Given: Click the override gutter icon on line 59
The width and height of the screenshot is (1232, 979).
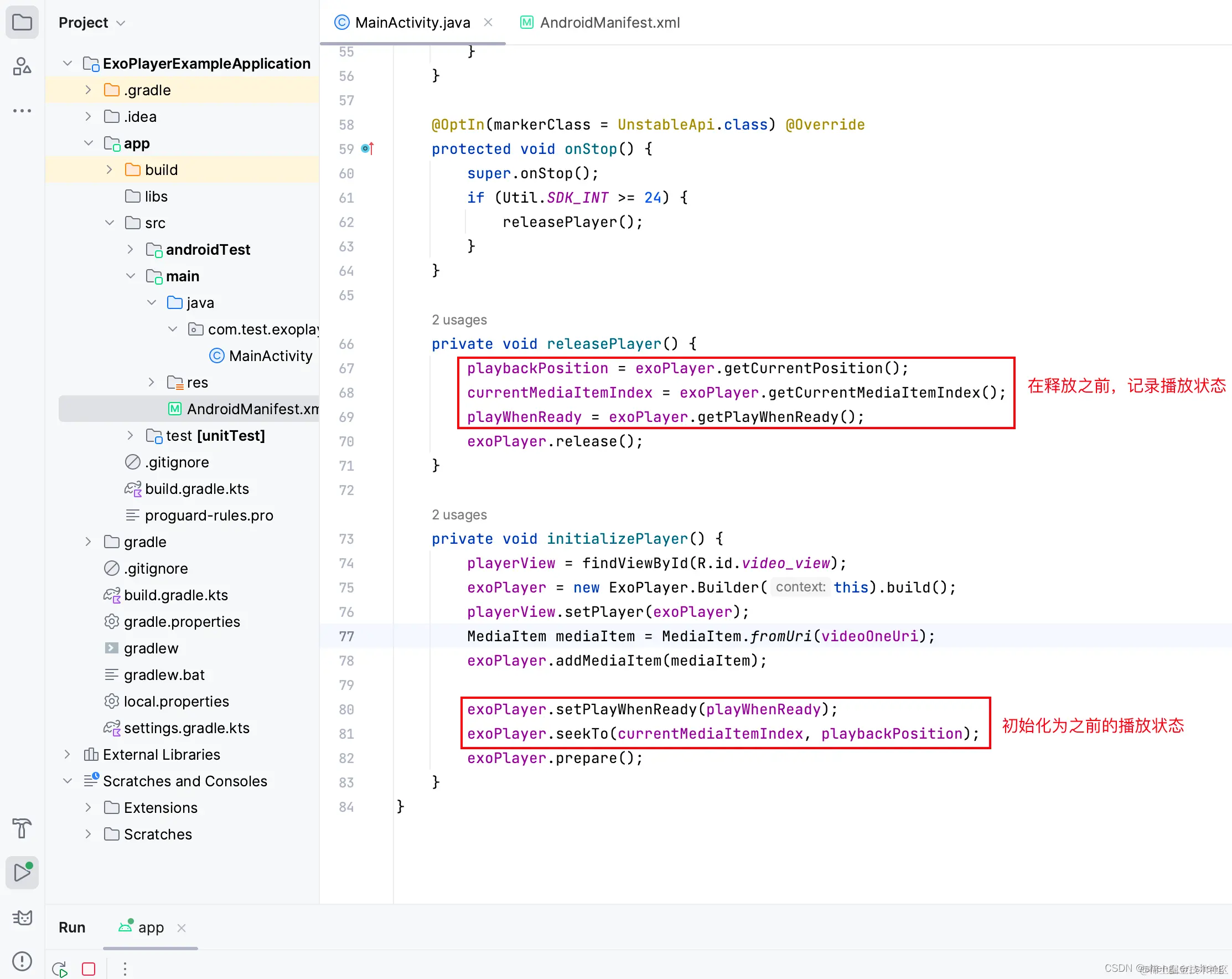Looking at the screenshot, I should [x=367, y=149].
